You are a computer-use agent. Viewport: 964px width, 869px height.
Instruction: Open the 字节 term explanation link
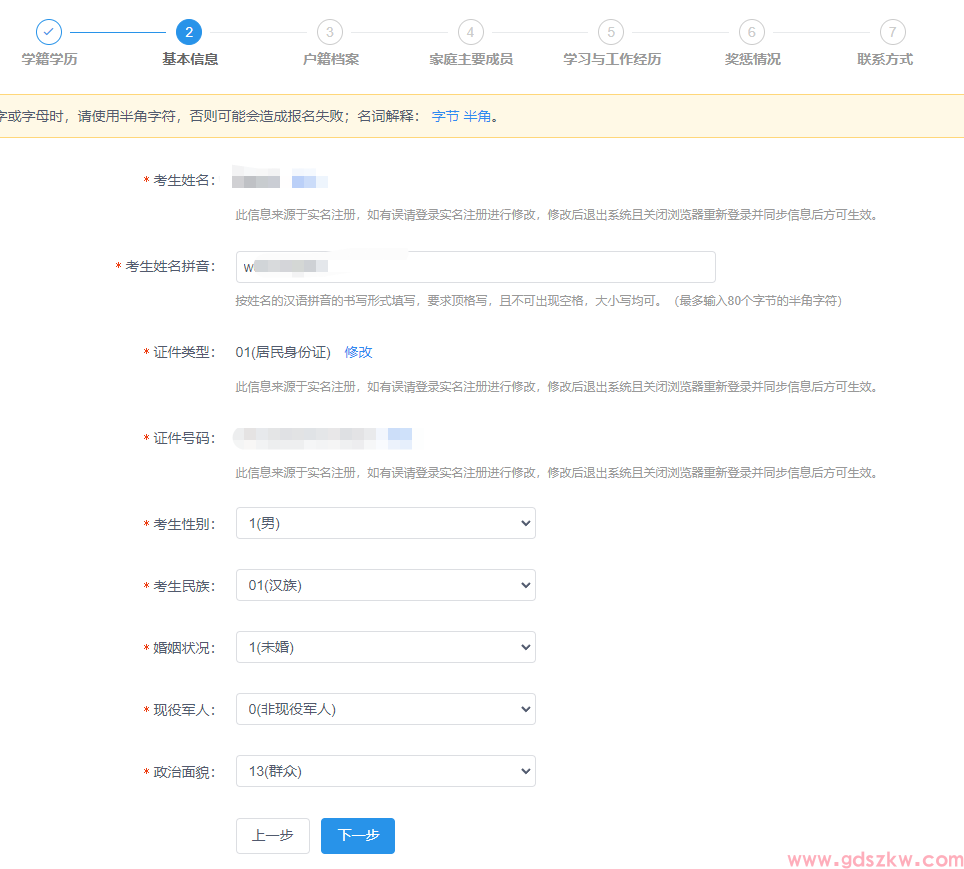tap(445, 116)
